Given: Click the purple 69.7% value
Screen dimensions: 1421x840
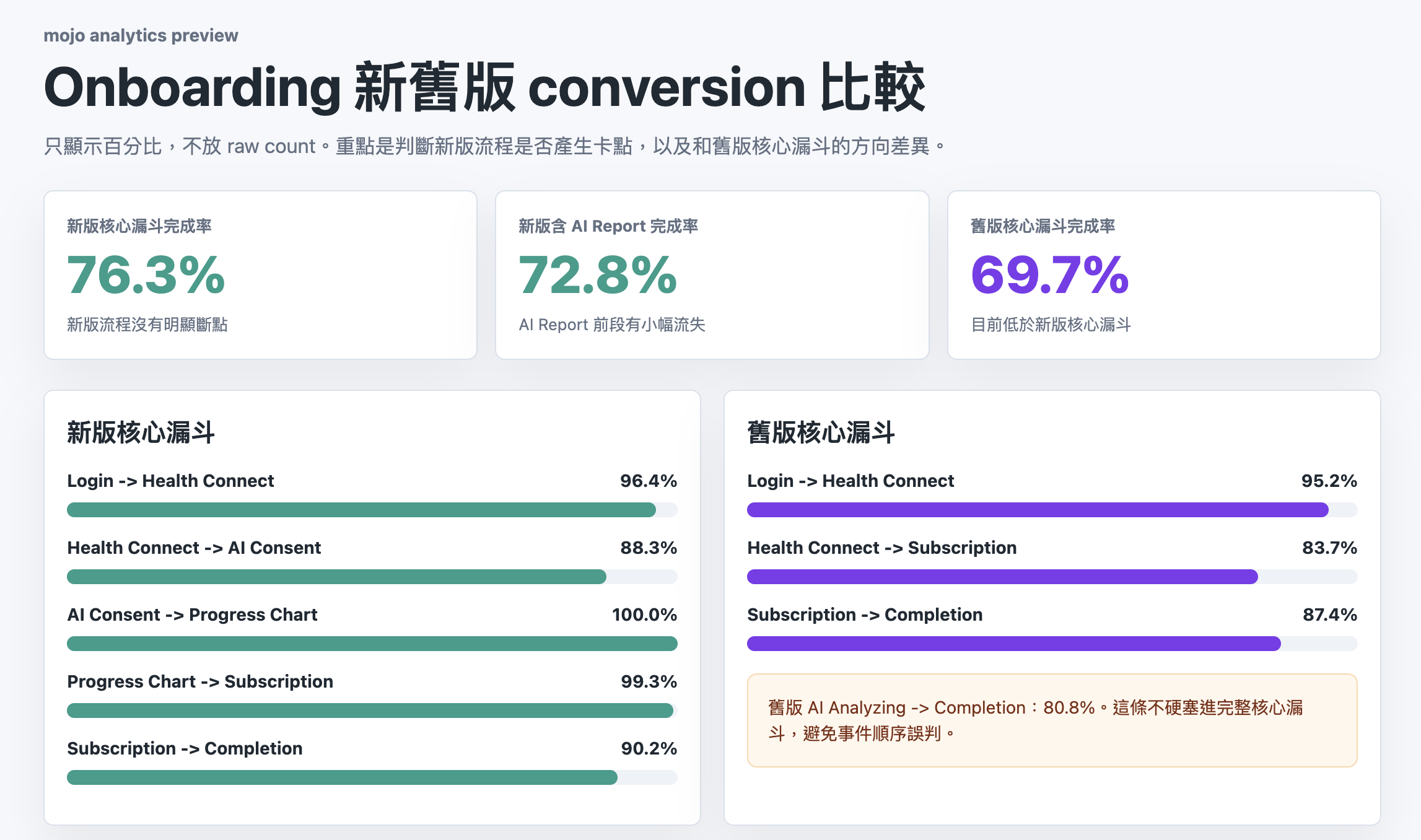Looking at the screenshot, I should tap(1050, 275).
